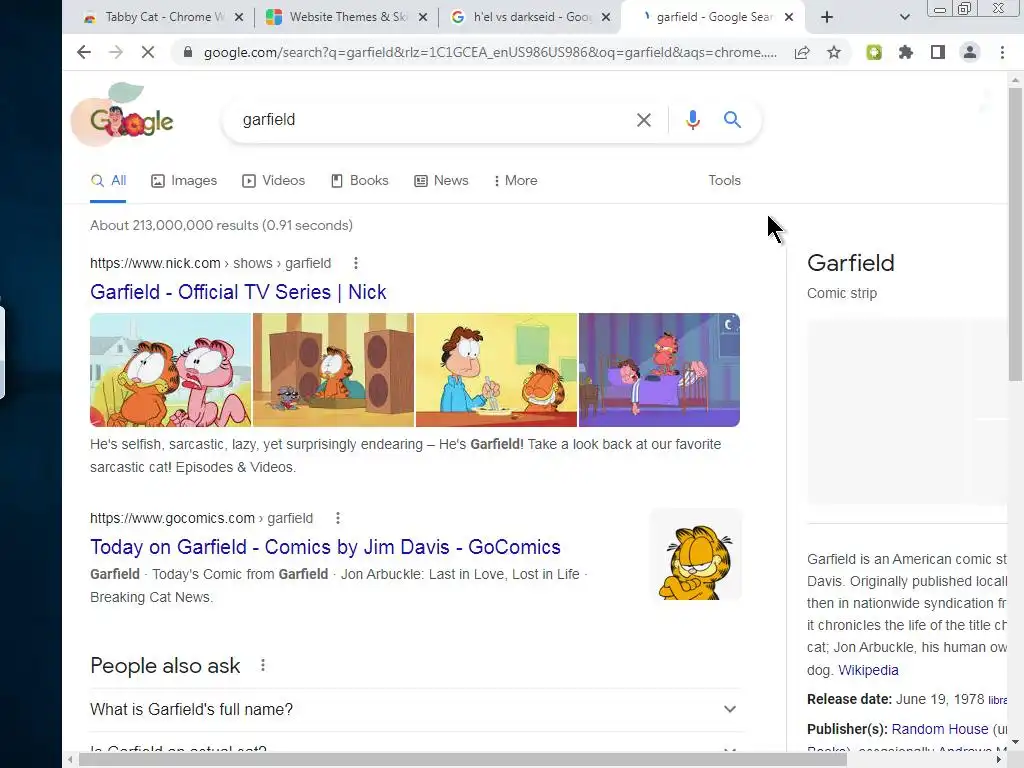Expand What is Garfield's full name?
The width and height of the screenshot is (1024, 768).
[x=415, y=709]
